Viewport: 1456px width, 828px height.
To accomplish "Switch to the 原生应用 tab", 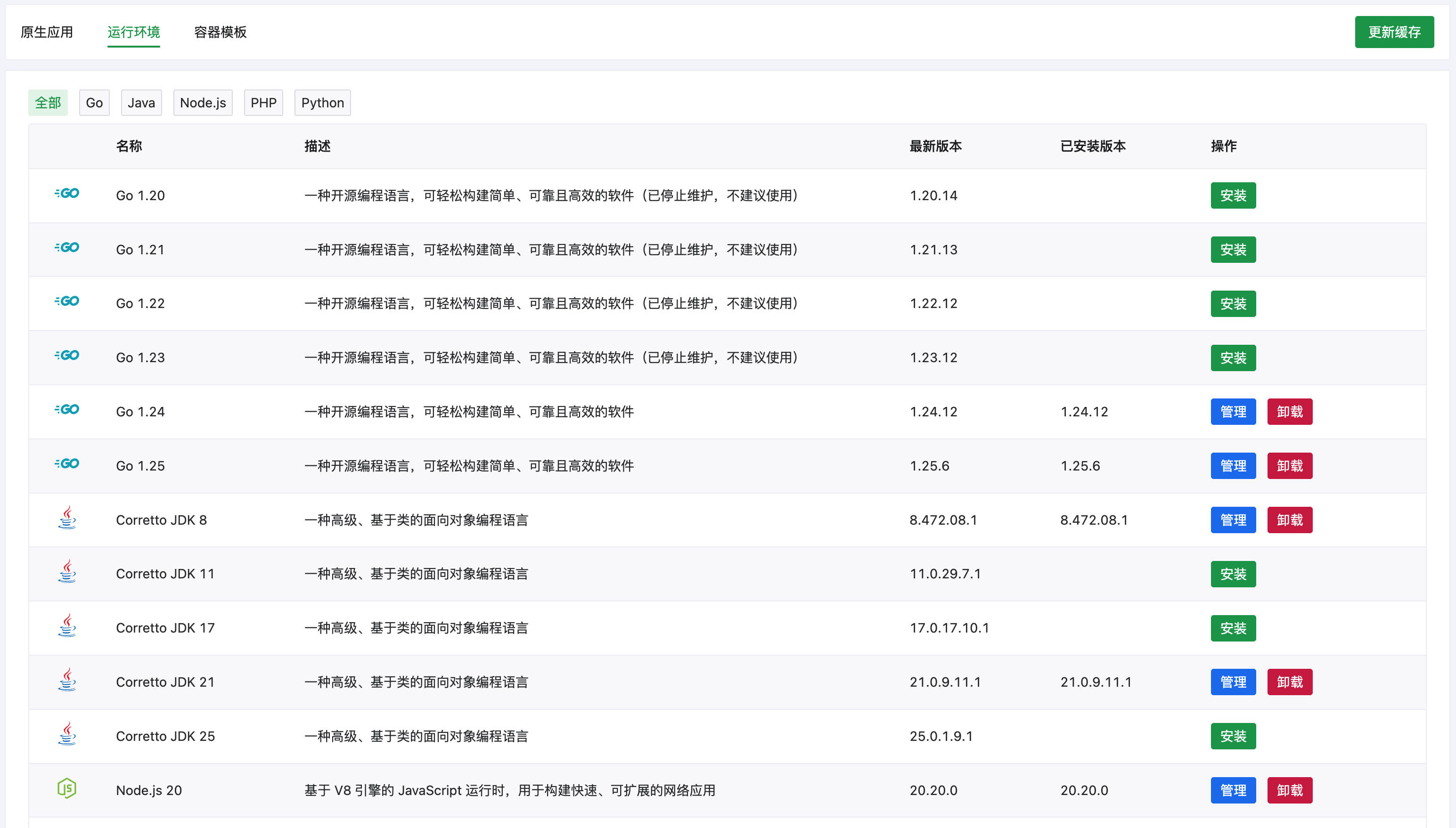I will coord(46,32).
